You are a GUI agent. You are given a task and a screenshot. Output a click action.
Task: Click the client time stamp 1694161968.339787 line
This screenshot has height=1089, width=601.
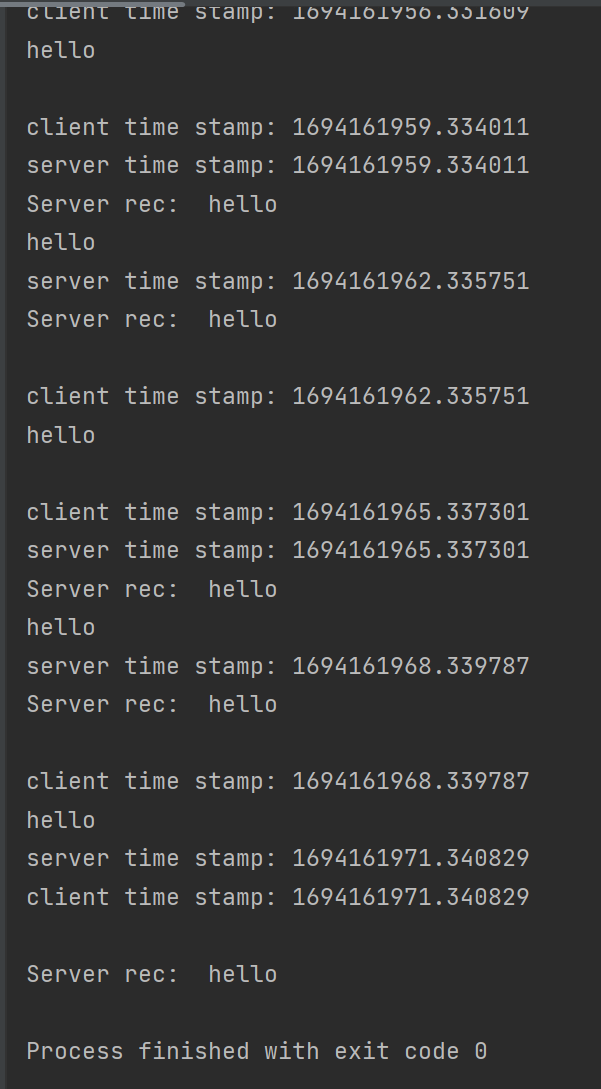(x=277, y=781)
